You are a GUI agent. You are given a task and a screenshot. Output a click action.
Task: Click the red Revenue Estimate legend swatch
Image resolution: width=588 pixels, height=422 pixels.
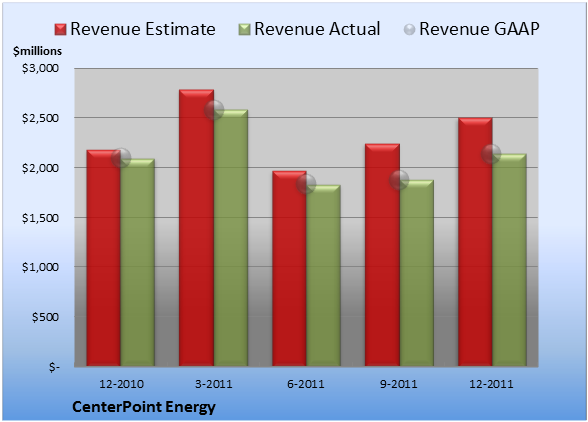click(x=60, y=29)
